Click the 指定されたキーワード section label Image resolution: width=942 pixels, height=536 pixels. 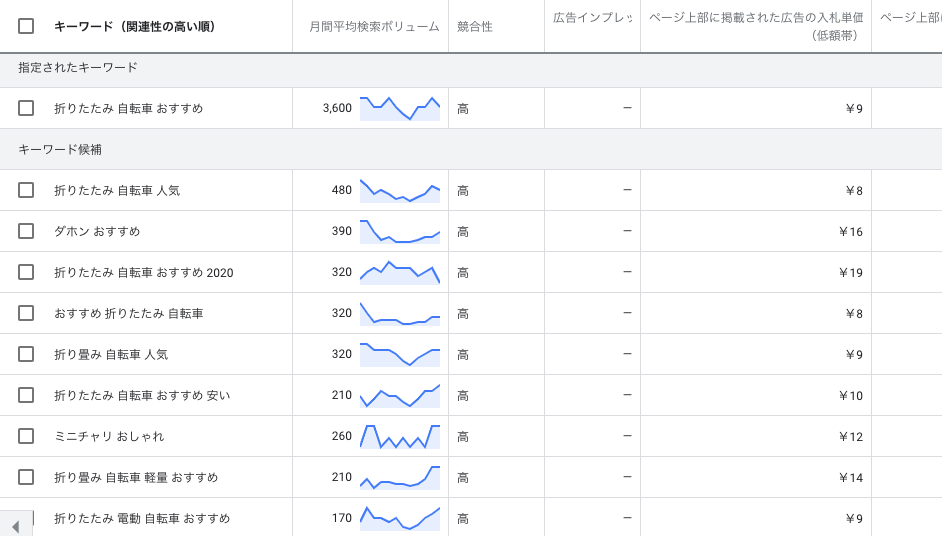77,67
